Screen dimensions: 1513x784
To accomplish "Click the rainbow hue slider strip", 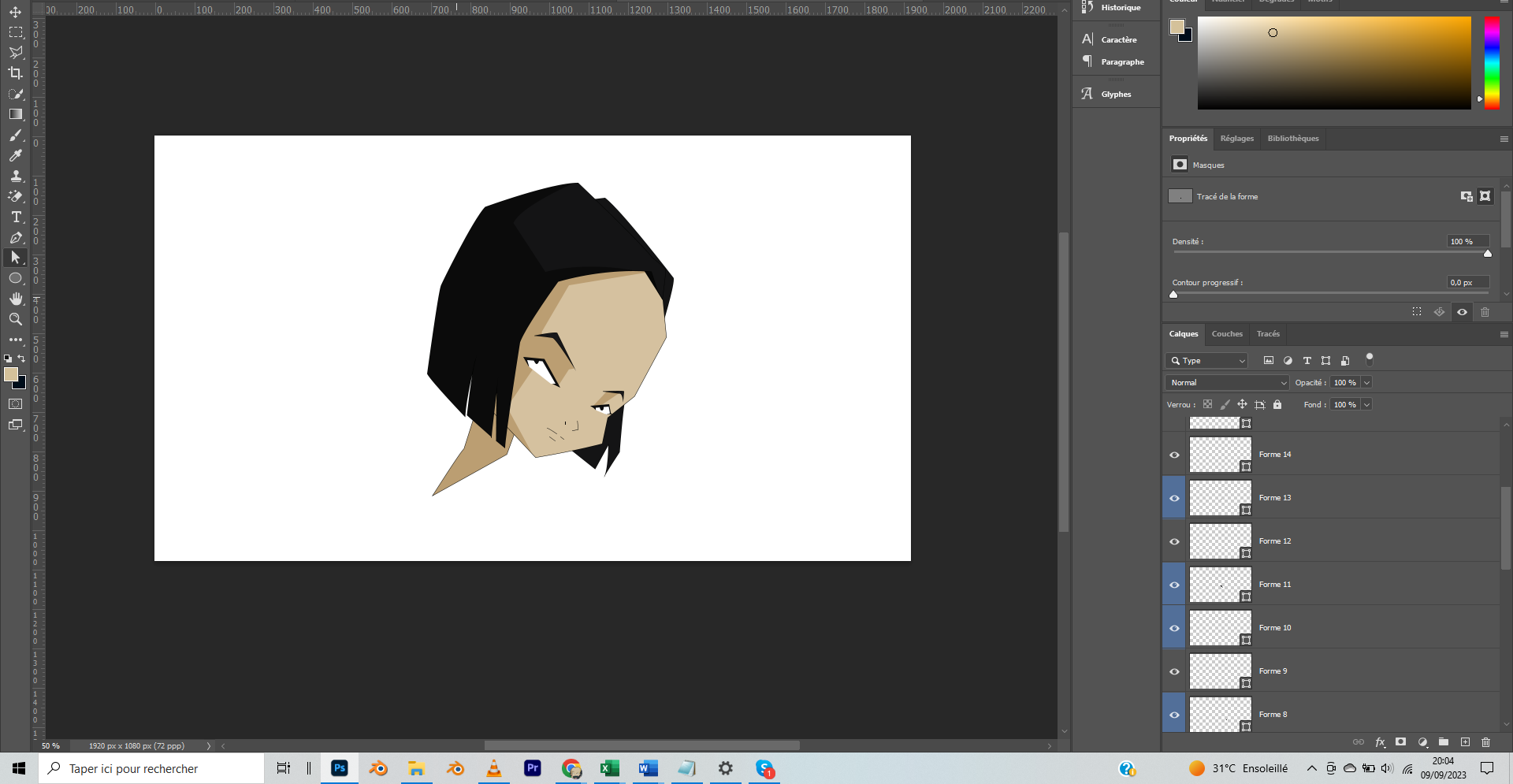I will click(x=1492, y=63).
